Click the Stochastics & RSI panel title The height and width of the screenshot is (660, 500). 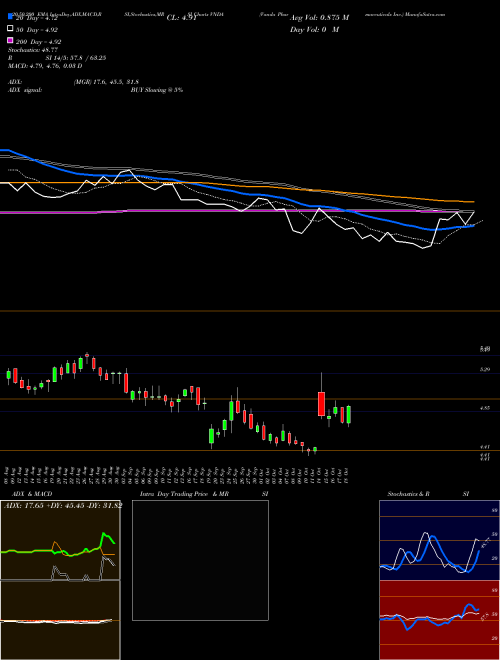(428, 494)
